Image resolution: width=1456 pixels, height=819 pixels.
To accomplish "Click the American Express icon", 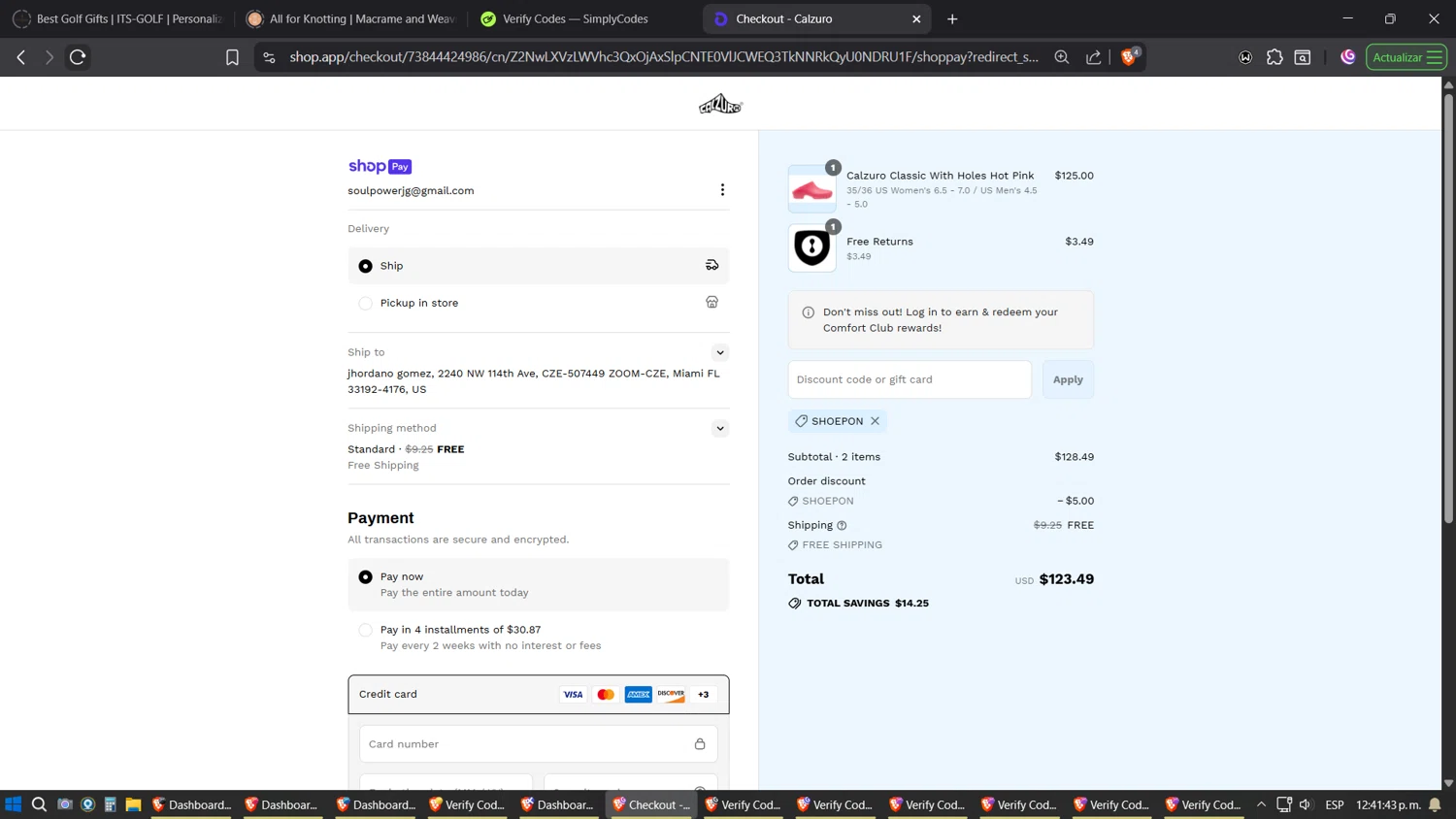I will point(639,694).
